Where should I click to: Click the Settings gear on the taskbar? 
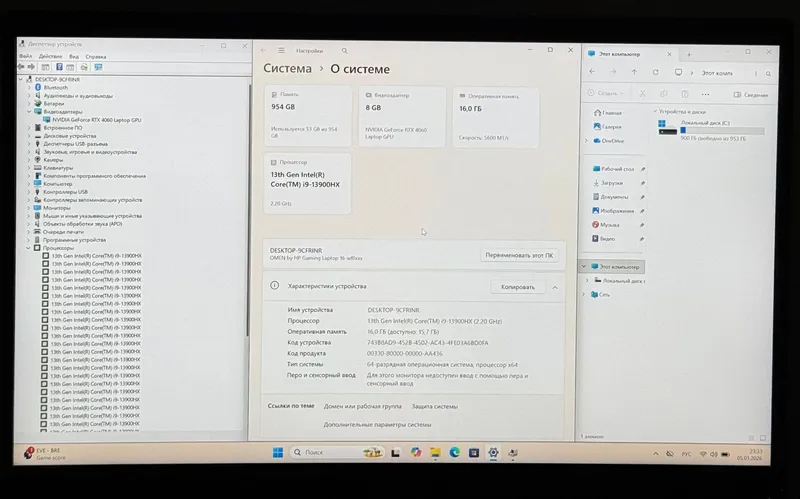tap(493, 453)
